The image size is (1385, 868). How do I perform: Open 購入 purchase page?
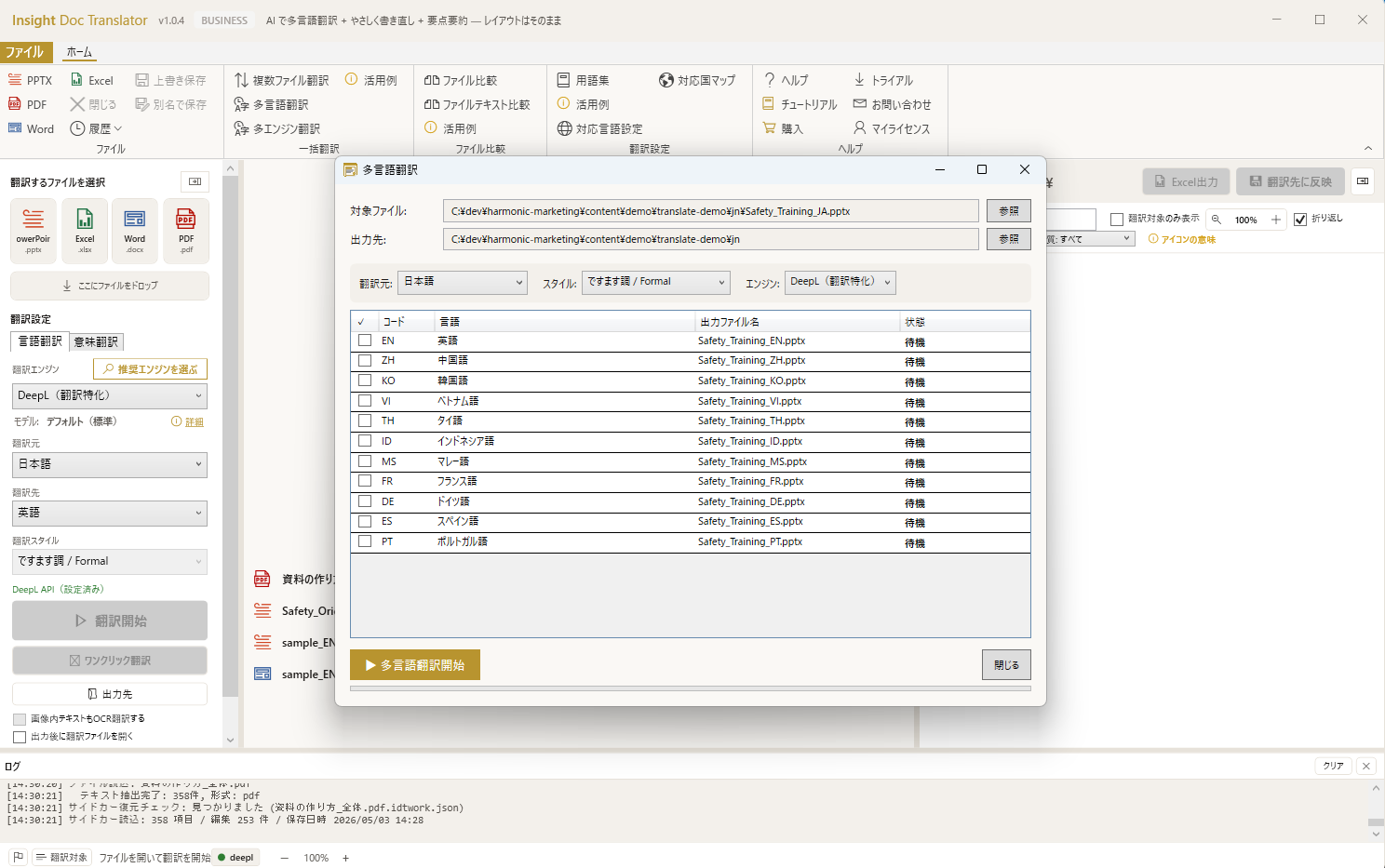coord(782,128)
